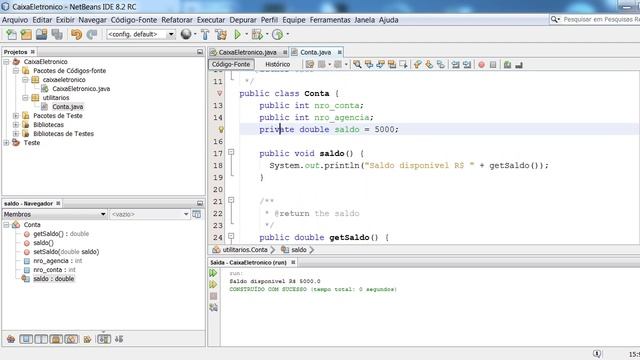Screen dimensions: 640x360
Task: Collapse the saldo() method fold on line 17
Action: (231, 152)
